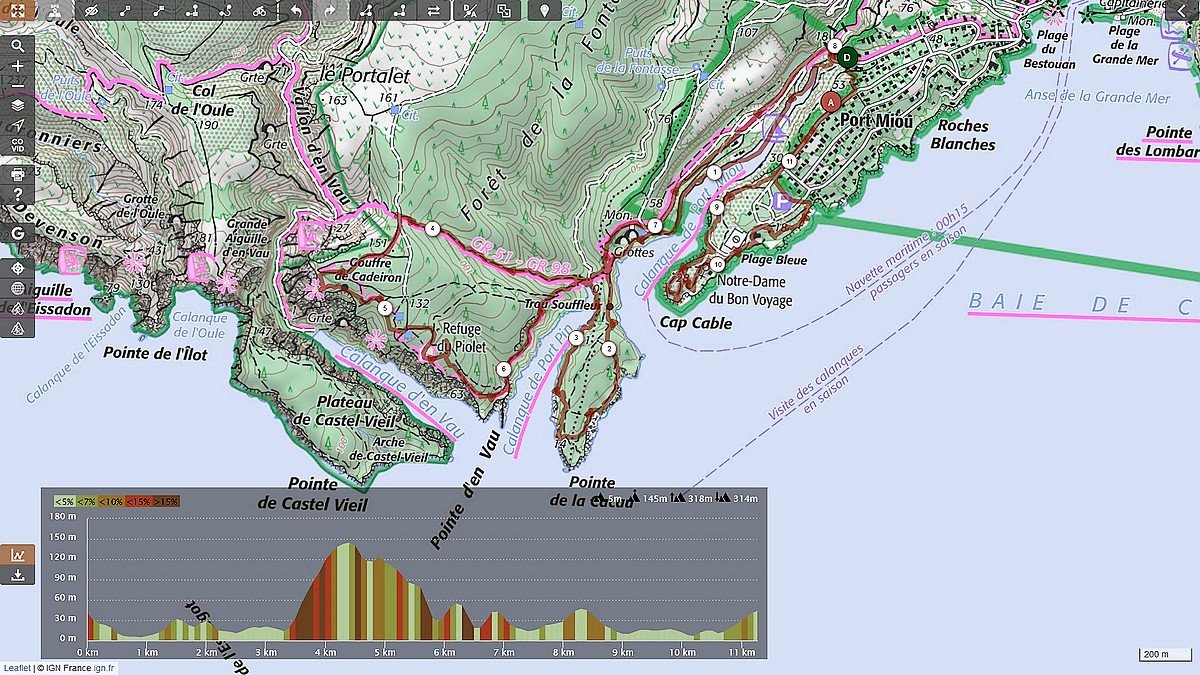Select the map pin marker tool
The image size is (1200, 675).
point(544,10)
